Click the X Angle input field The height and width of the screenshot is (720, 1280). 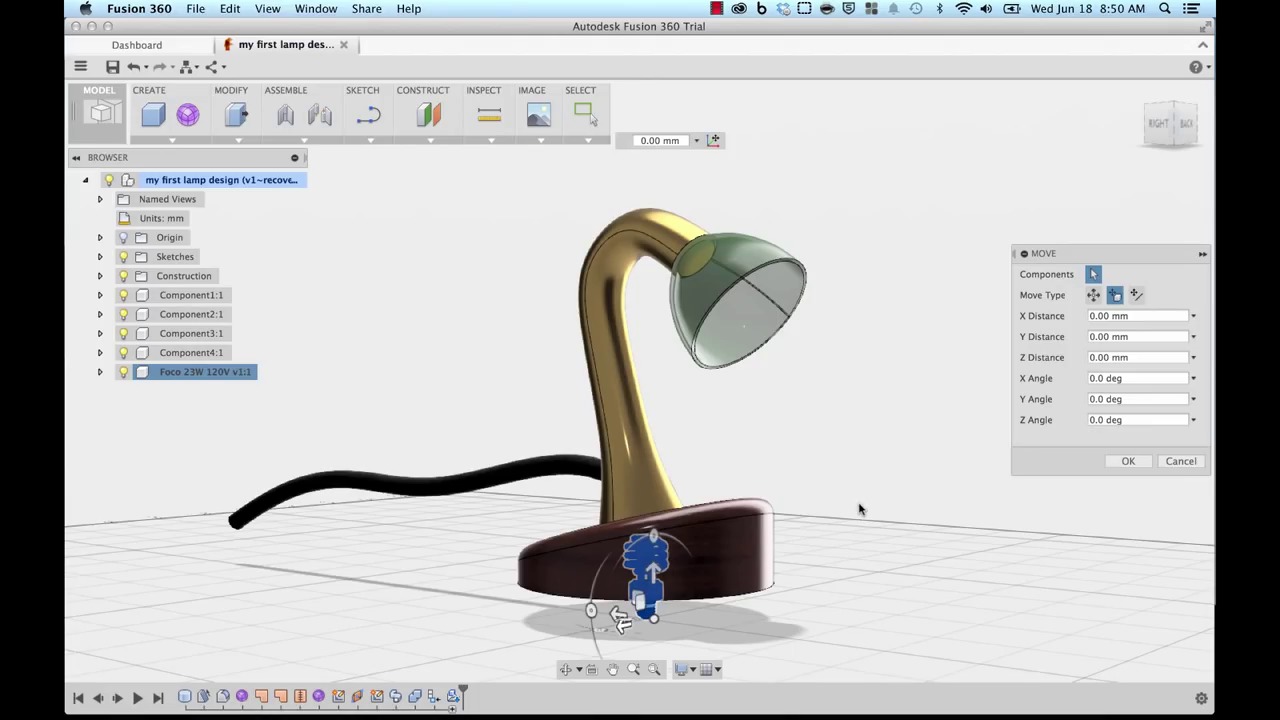(x=1137, y=379)
